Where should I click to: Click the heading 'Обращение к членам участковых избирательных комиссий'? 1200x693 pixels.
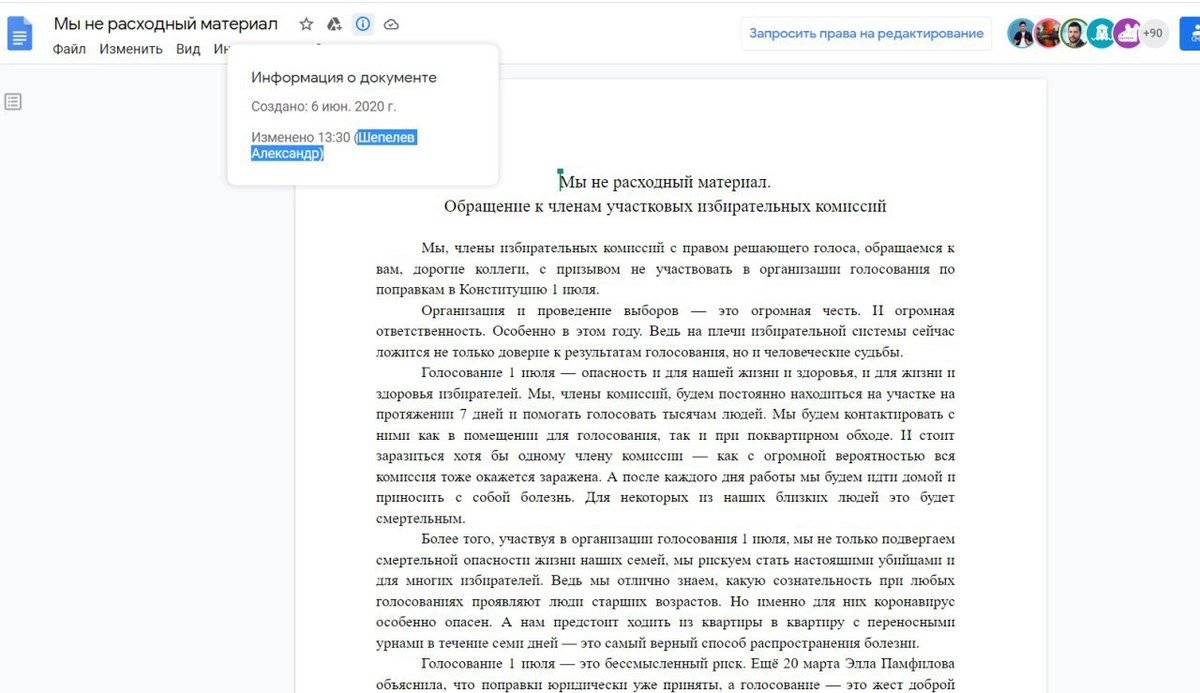click(x=665, y=207)
